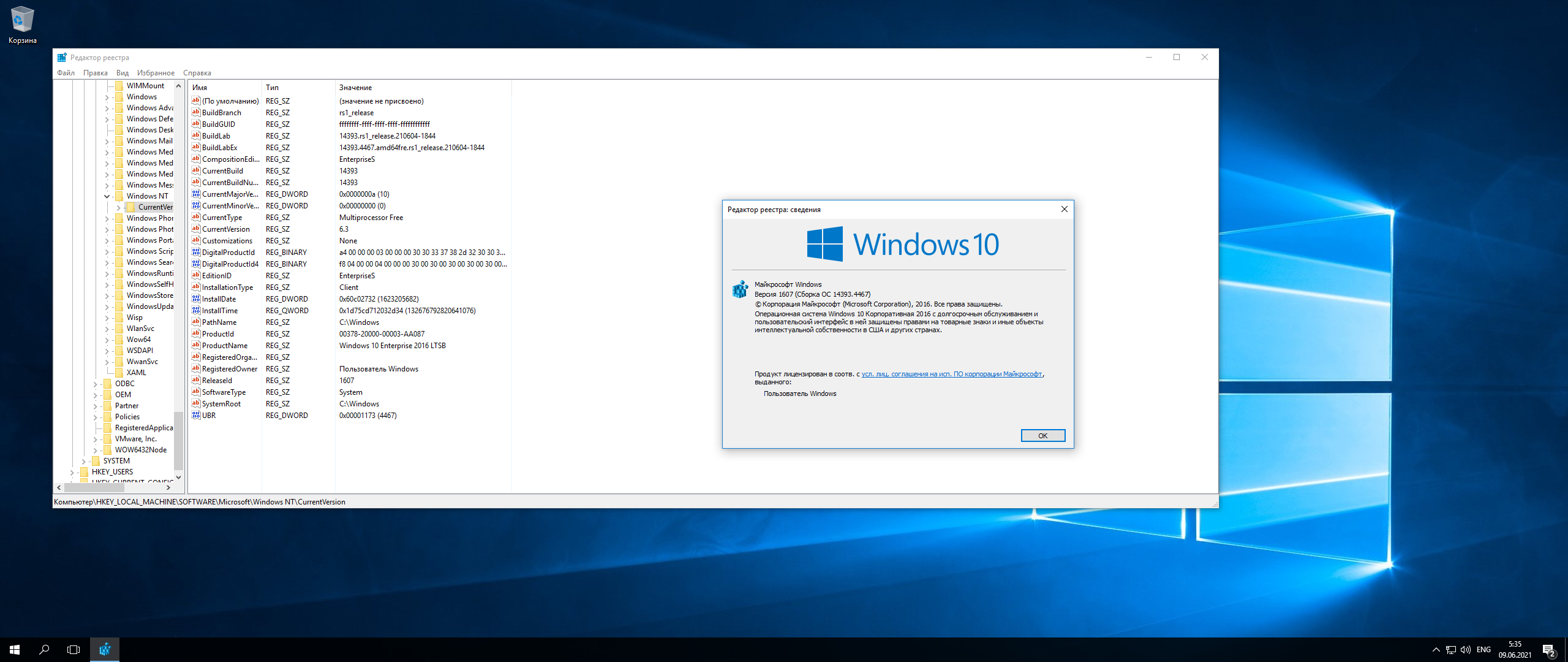
Task: Select the PathName value row
Action: [349, 322]
